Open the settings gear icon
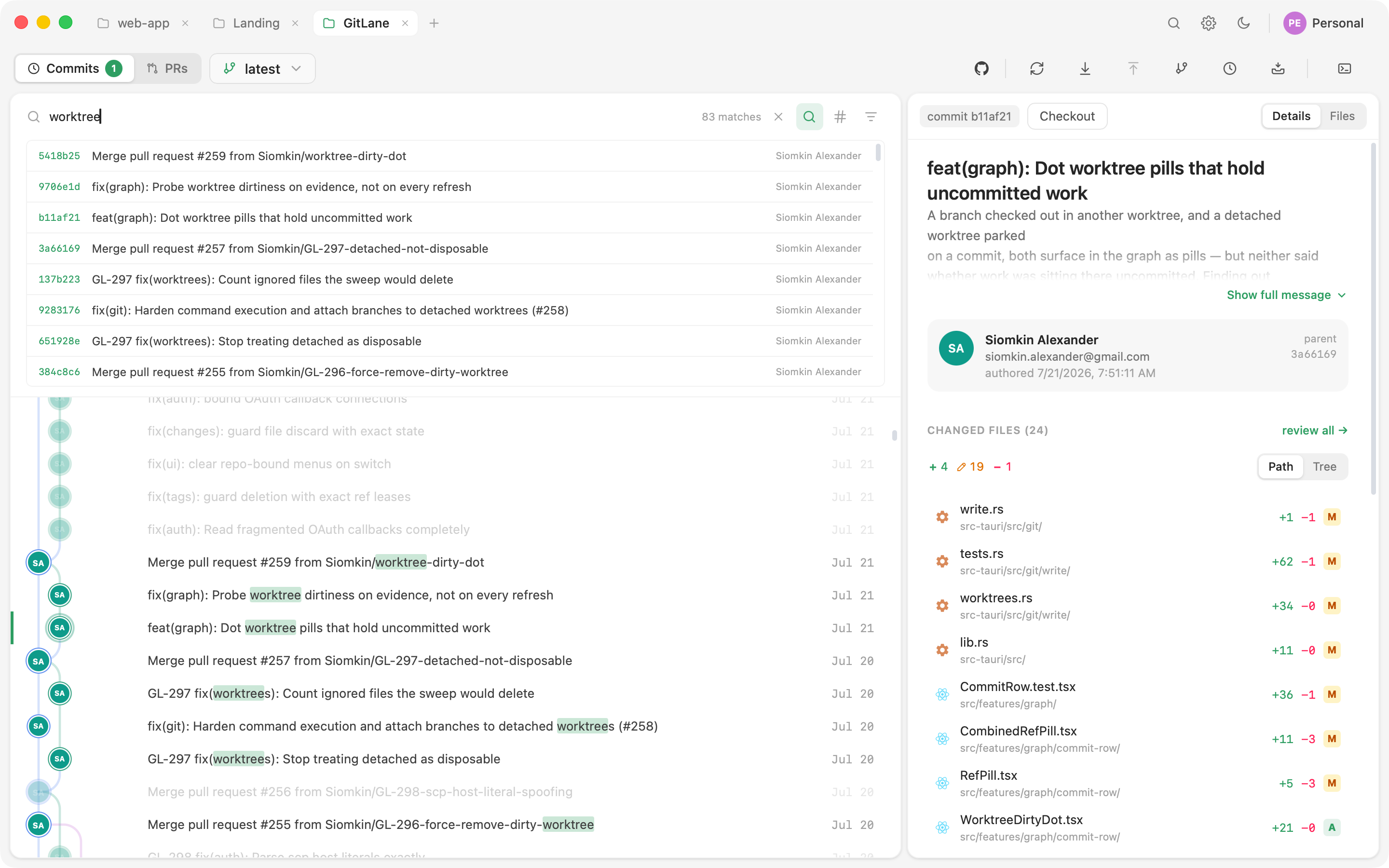Screen dimensions: 1389x868 [1208, 23]
